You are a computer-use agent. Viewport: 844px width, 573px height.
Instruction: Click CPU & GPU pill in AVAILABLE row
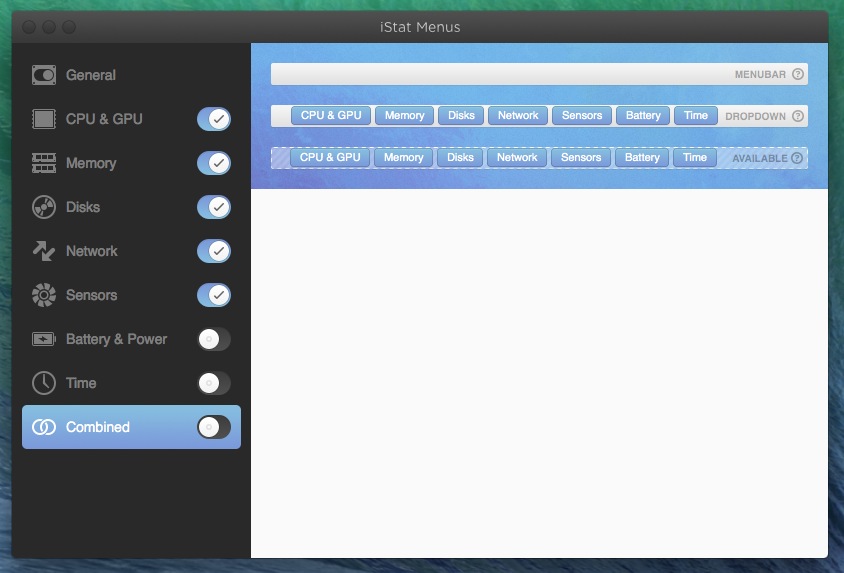[x=329, y=158]
